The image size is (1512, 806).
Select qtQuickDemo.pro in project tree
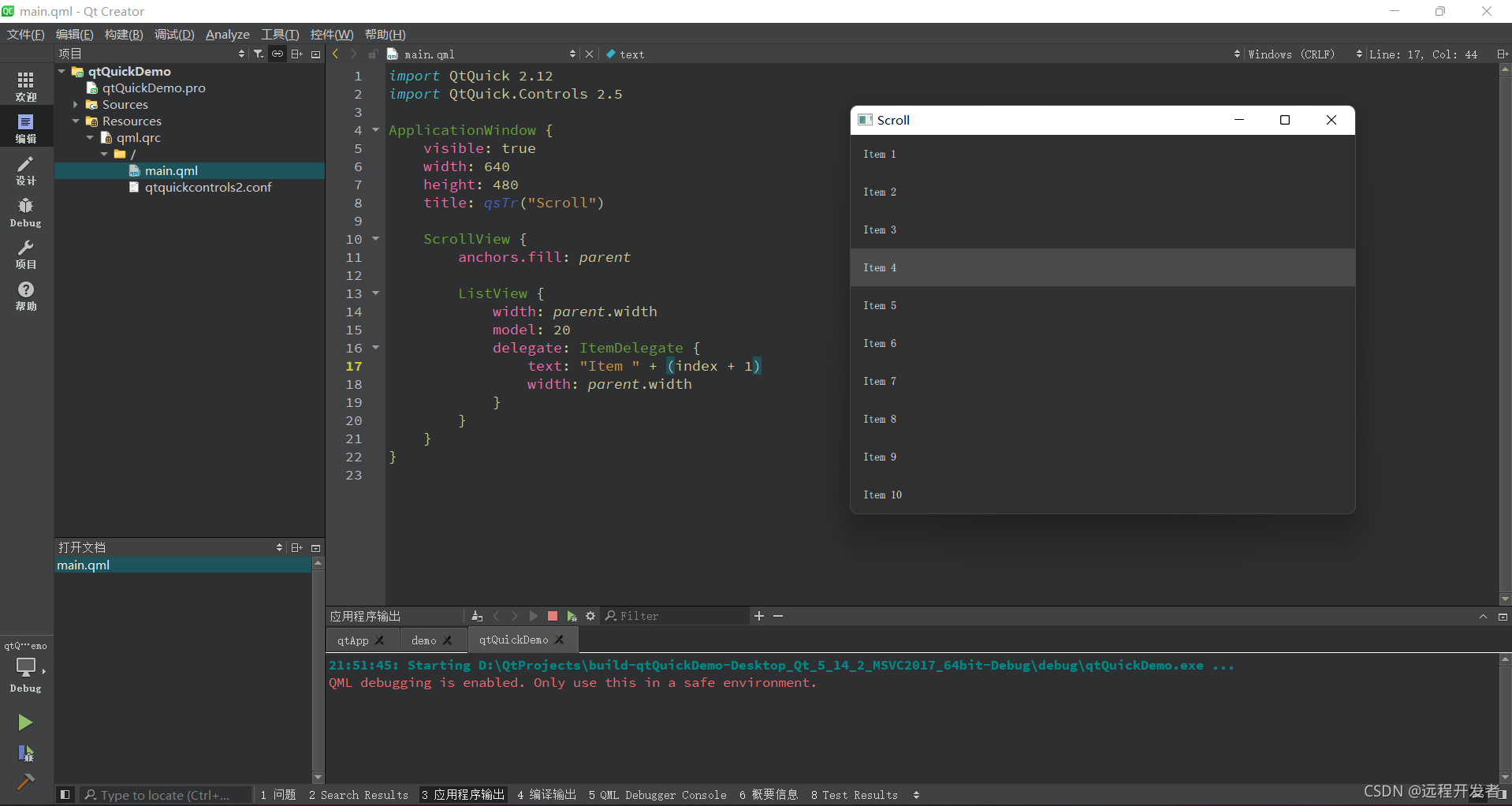pyautogui.click(x=154, y=88)
